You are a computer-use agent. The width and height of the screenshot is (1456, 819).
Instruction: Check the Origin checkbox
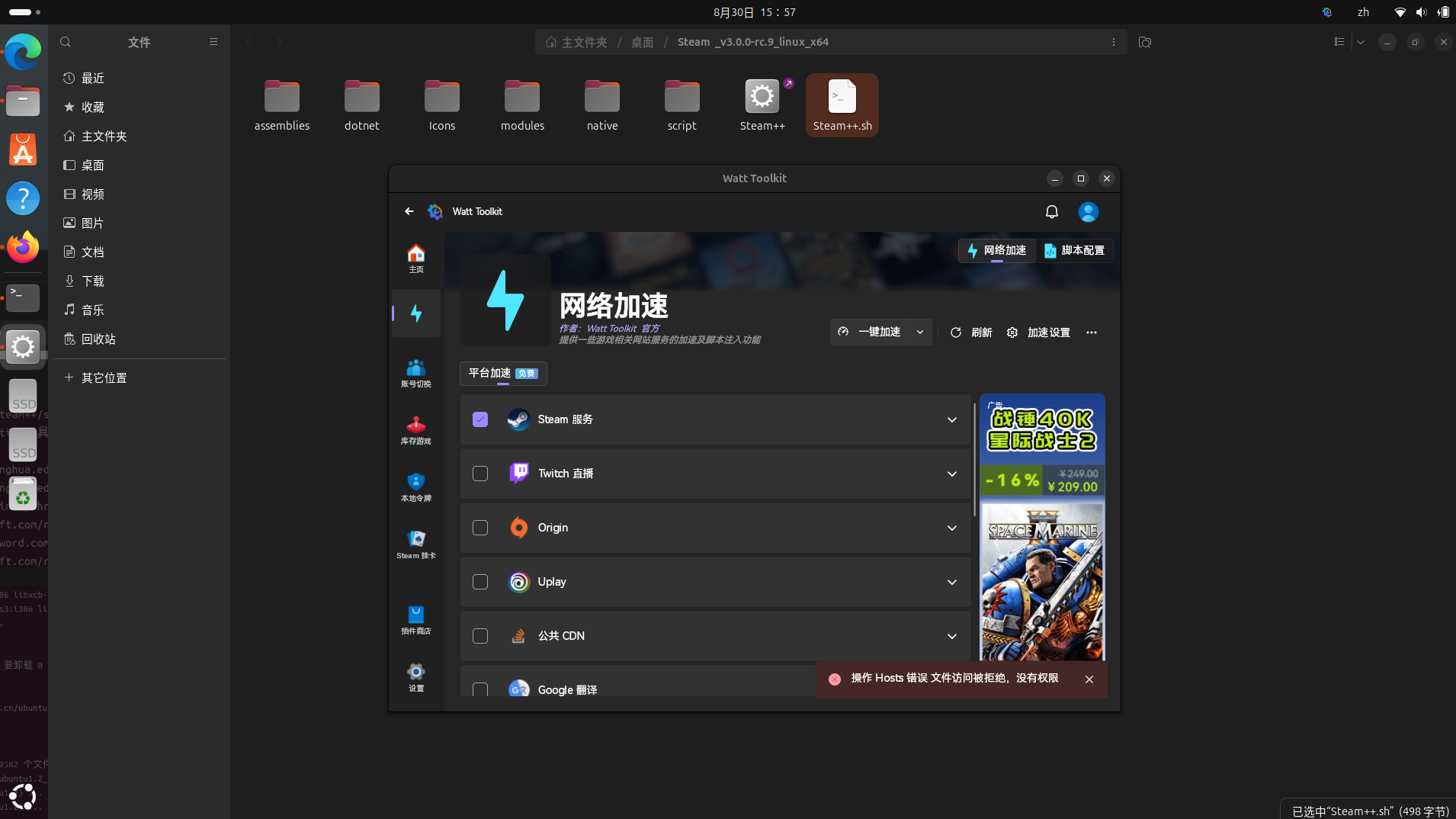pos(480,528)
